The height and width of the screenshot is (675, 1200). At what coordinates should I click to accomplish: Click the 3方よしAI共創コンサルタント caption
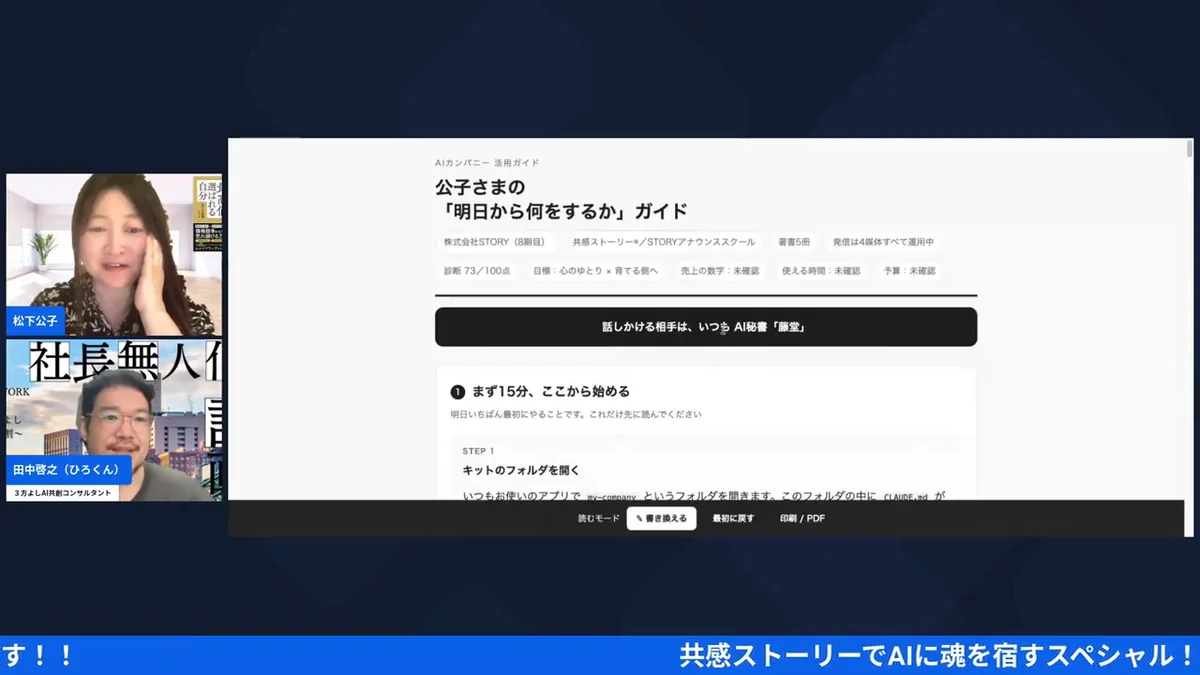coord(63,493)
